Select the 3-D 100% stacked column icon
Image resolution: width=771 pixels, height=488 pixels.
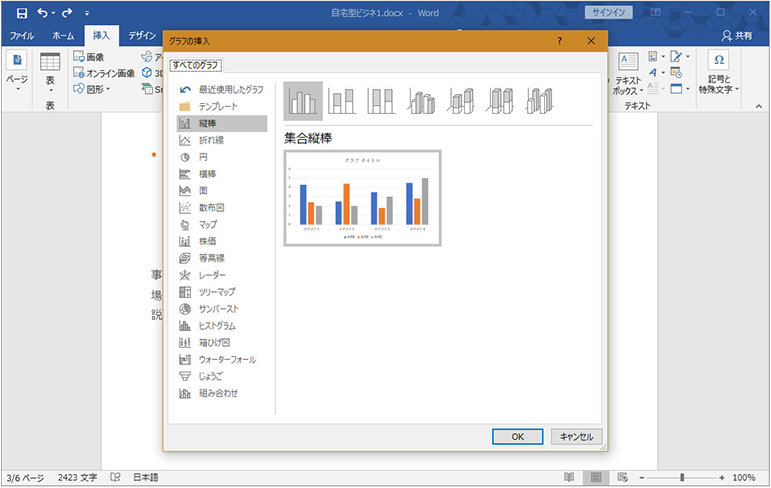click(x=500, y=101)
